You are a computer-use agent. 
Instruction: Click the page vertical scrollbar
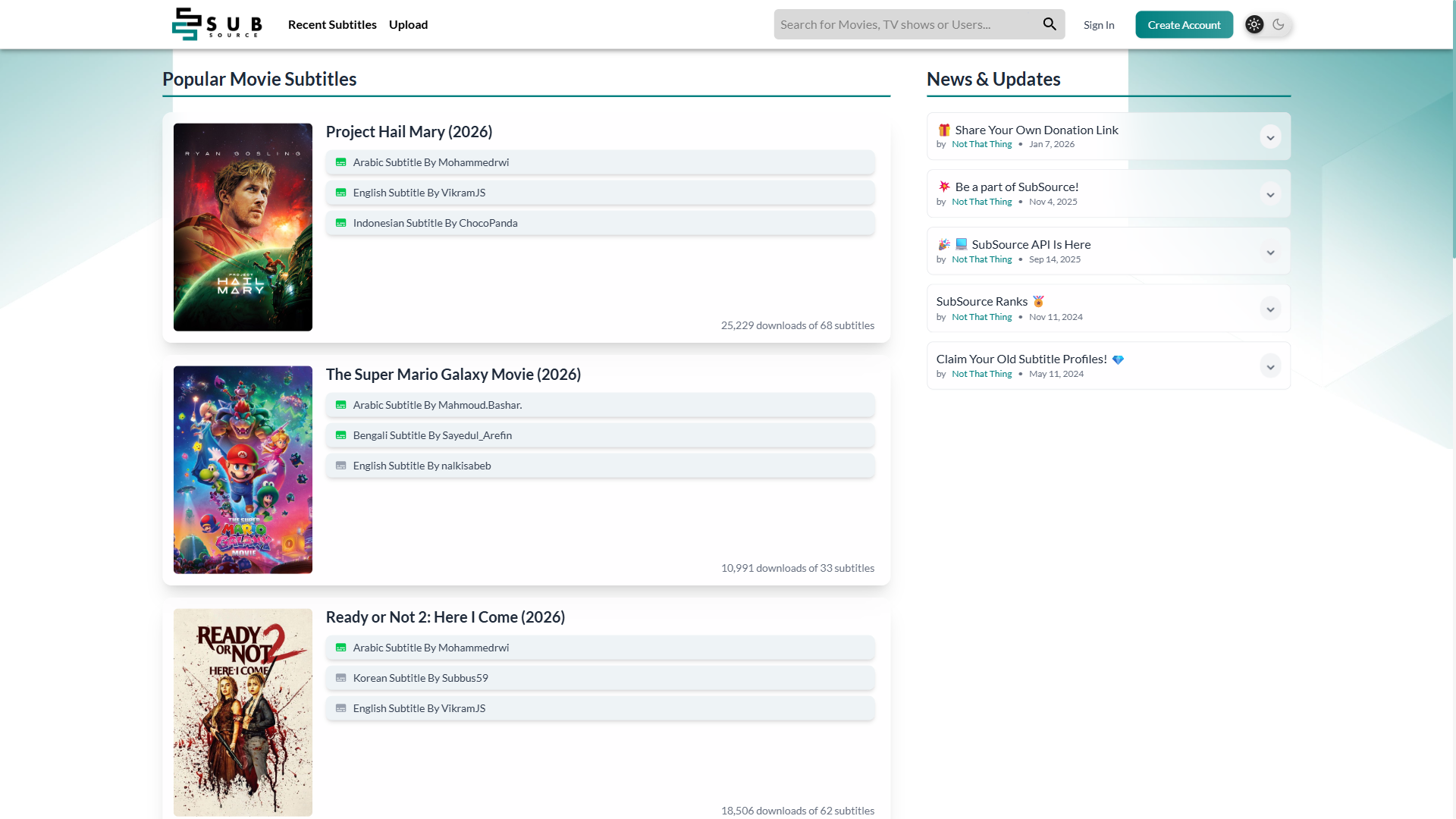1454,129
